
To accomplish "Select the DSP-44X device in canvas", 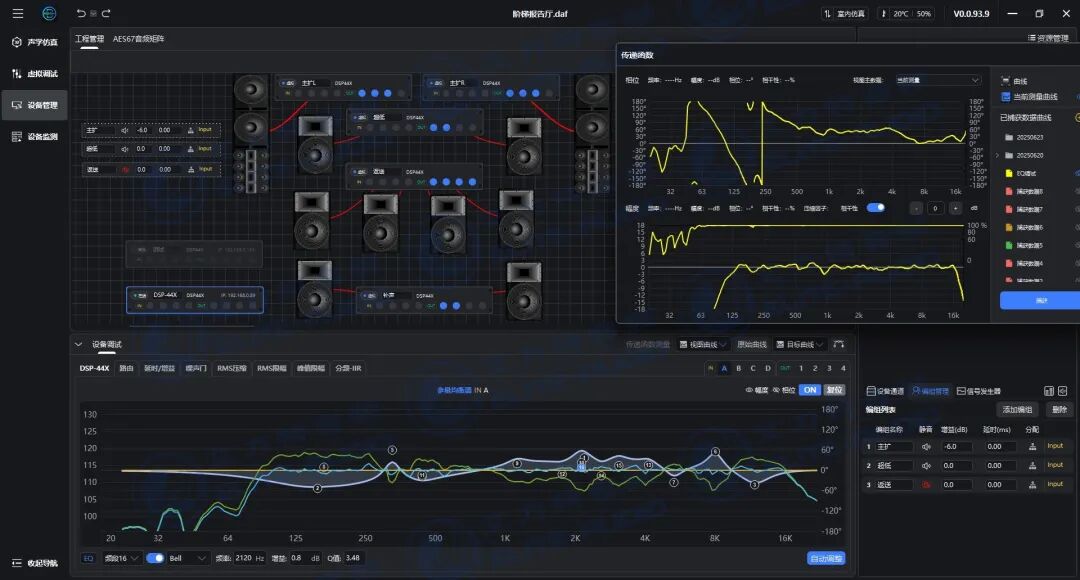I will [195, 300].
